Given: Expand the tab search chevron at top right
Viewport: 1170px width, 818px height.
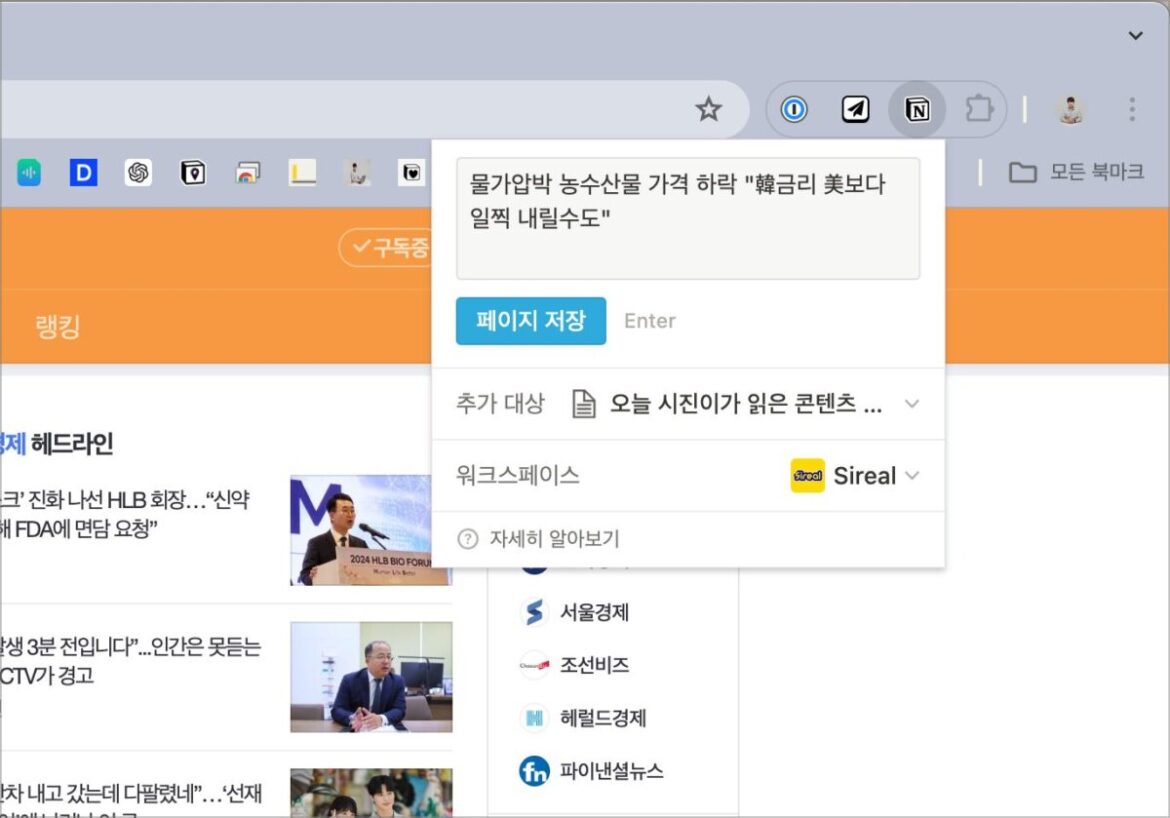Looking at the screenshot, I should (x=1135, y=36).
